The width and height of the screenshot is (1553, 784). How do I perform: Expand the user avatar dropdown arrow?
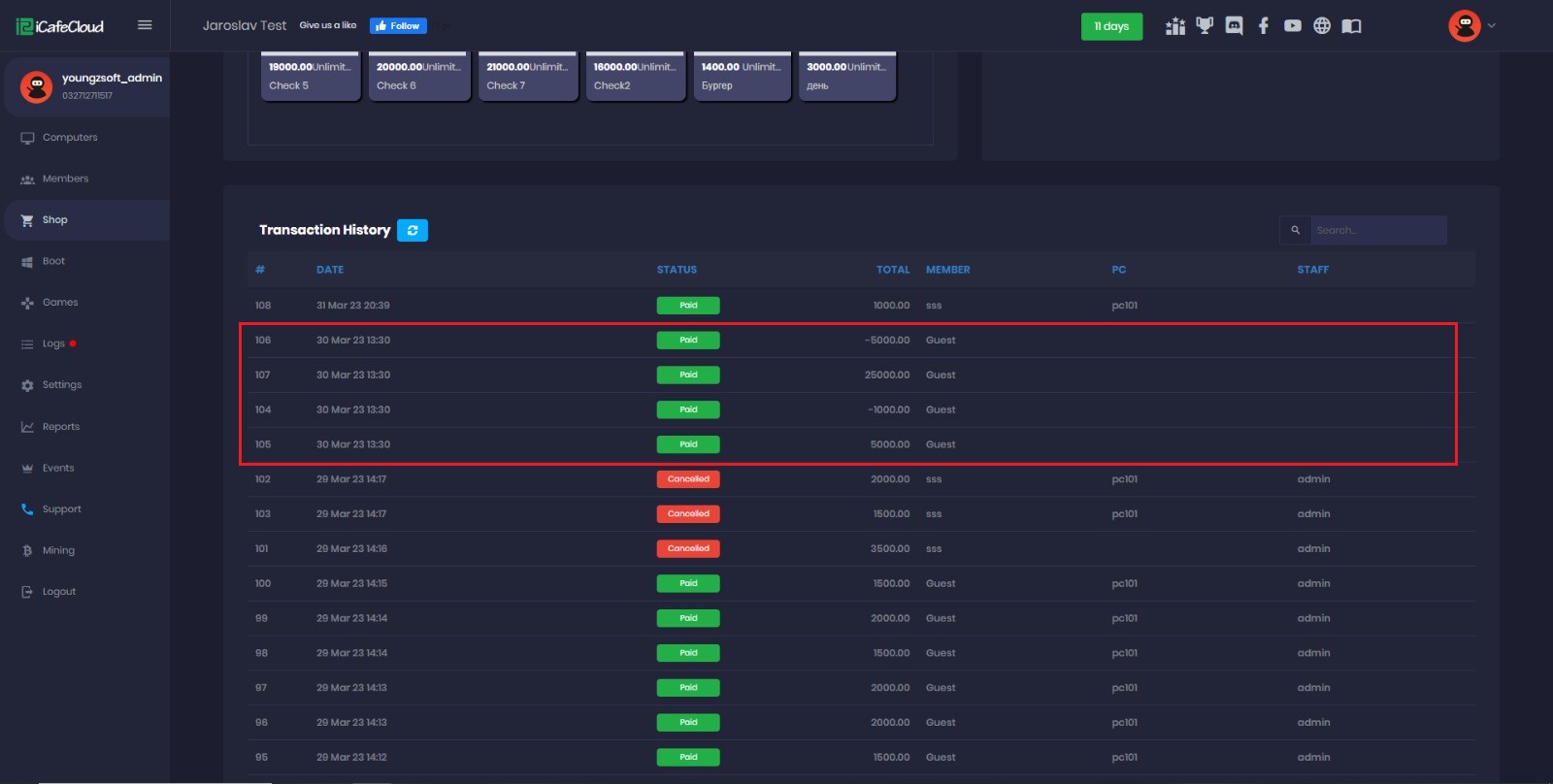pos(1492,26)
